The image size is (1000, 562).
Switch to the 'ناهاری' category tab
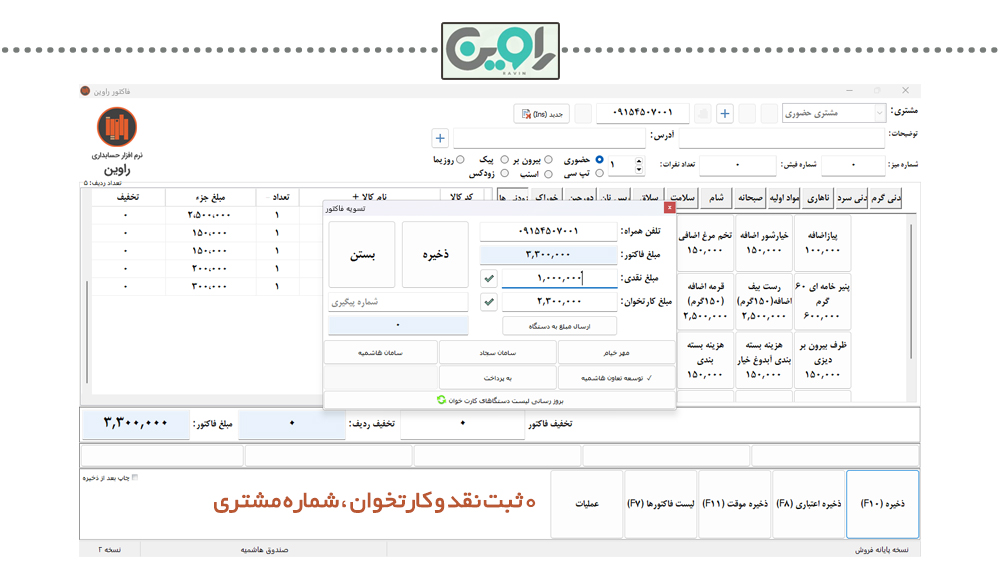point(817,198)
